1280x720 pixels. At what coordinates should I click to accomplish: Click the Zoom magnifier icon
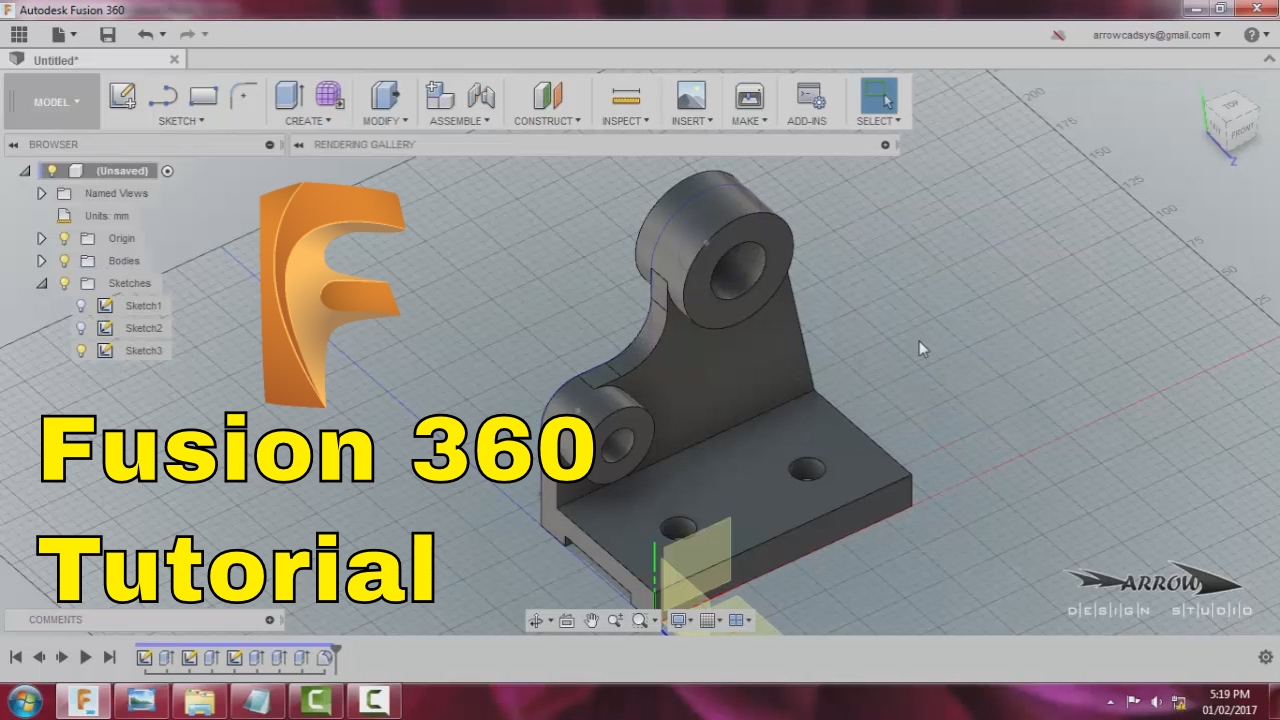(x=615, y=621)
